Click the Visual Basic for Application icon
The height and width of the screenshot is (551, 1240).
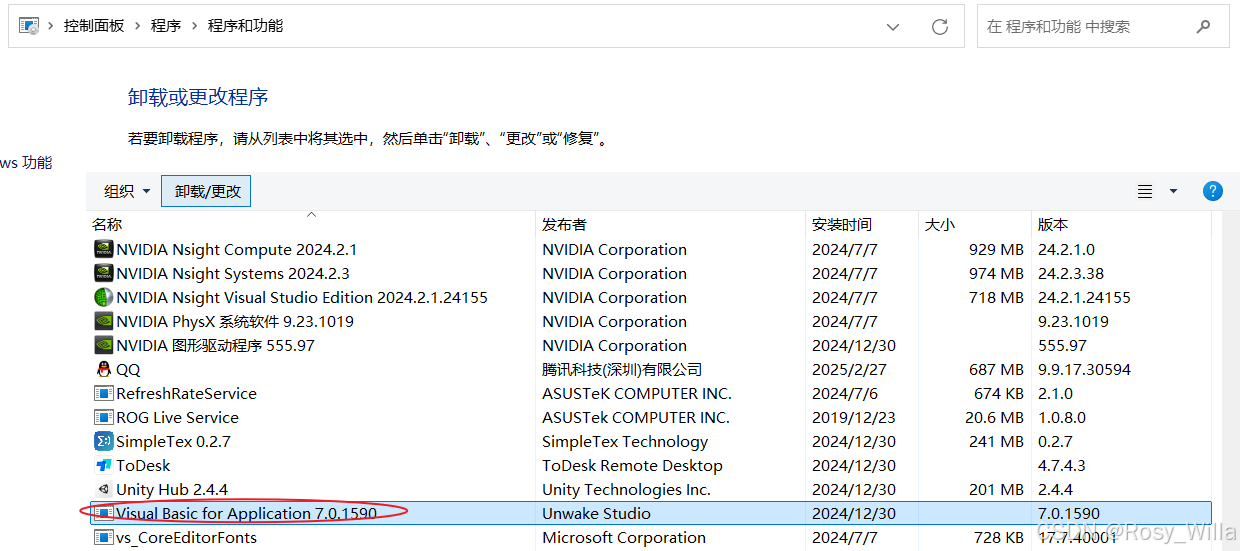[103, 513]
